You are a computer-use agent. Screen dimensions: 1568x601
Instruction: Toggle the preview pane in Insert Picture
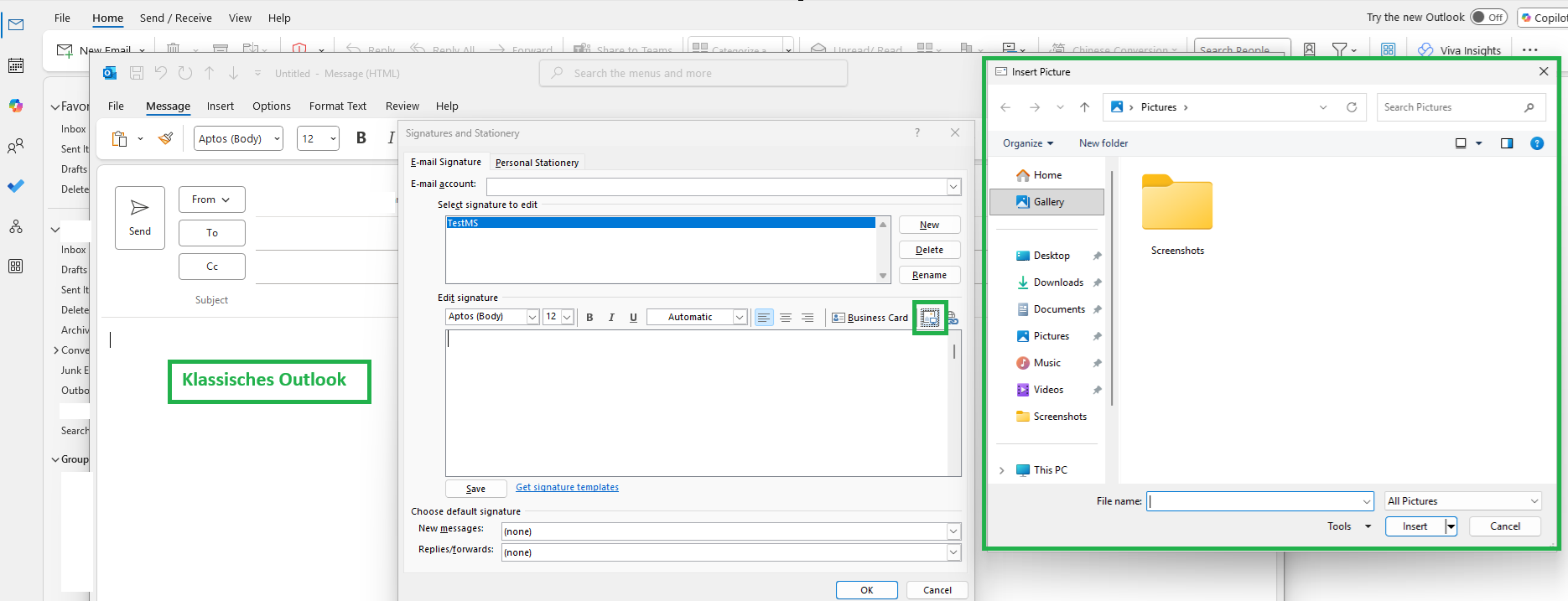pos(1507,143)
